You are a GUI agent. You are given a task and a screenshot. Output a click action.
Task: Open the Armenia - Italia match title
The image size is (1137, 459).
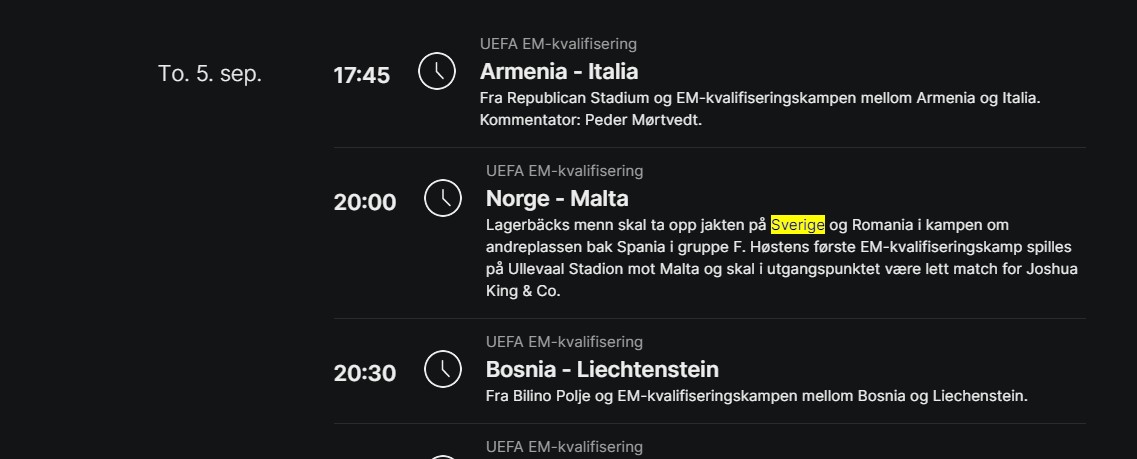pyautogui.click(x=559, y=71)
